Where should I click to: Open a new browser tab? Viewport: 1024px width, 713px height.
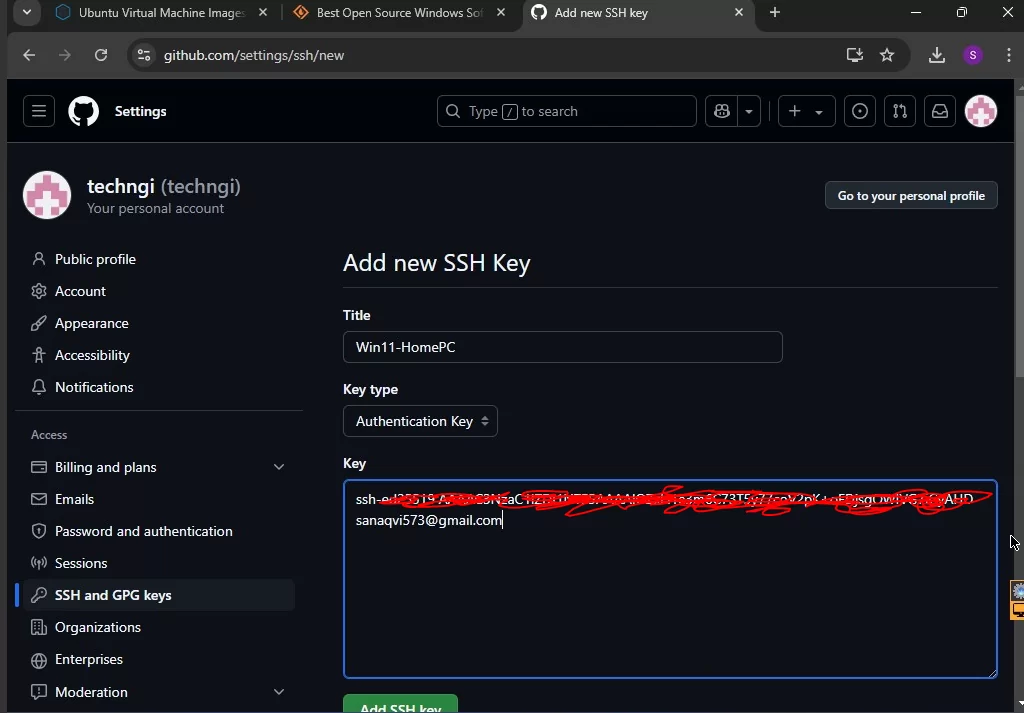(x=775, y=12)
